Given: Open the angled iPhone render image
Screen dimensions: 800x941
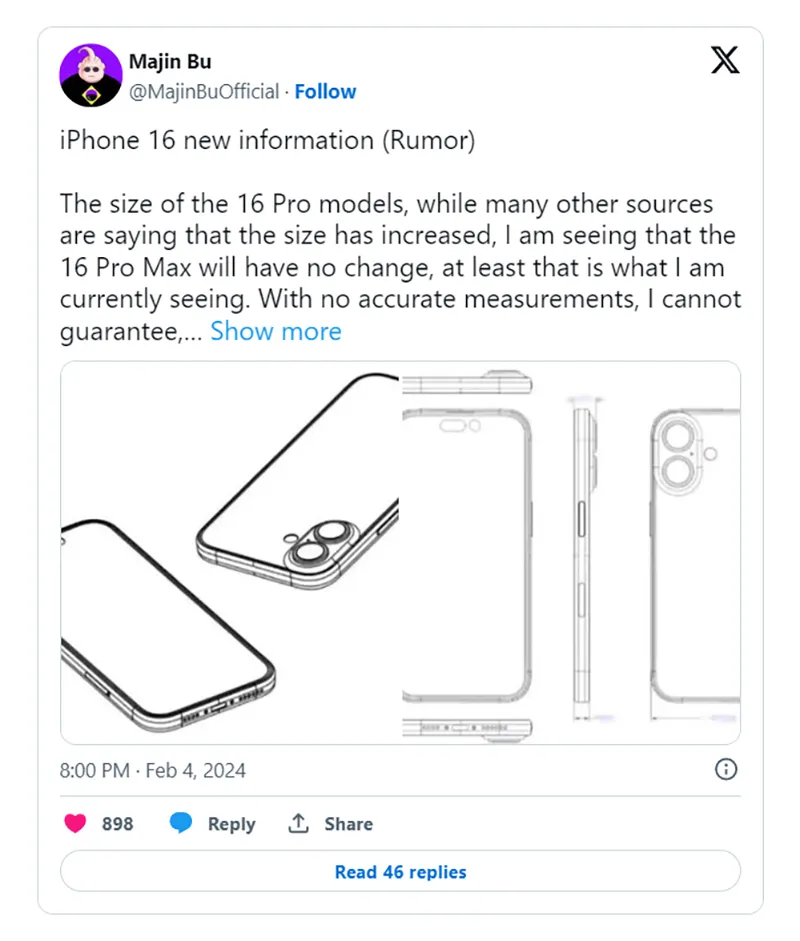Looking at the screenshot, I should click(230, 553).
